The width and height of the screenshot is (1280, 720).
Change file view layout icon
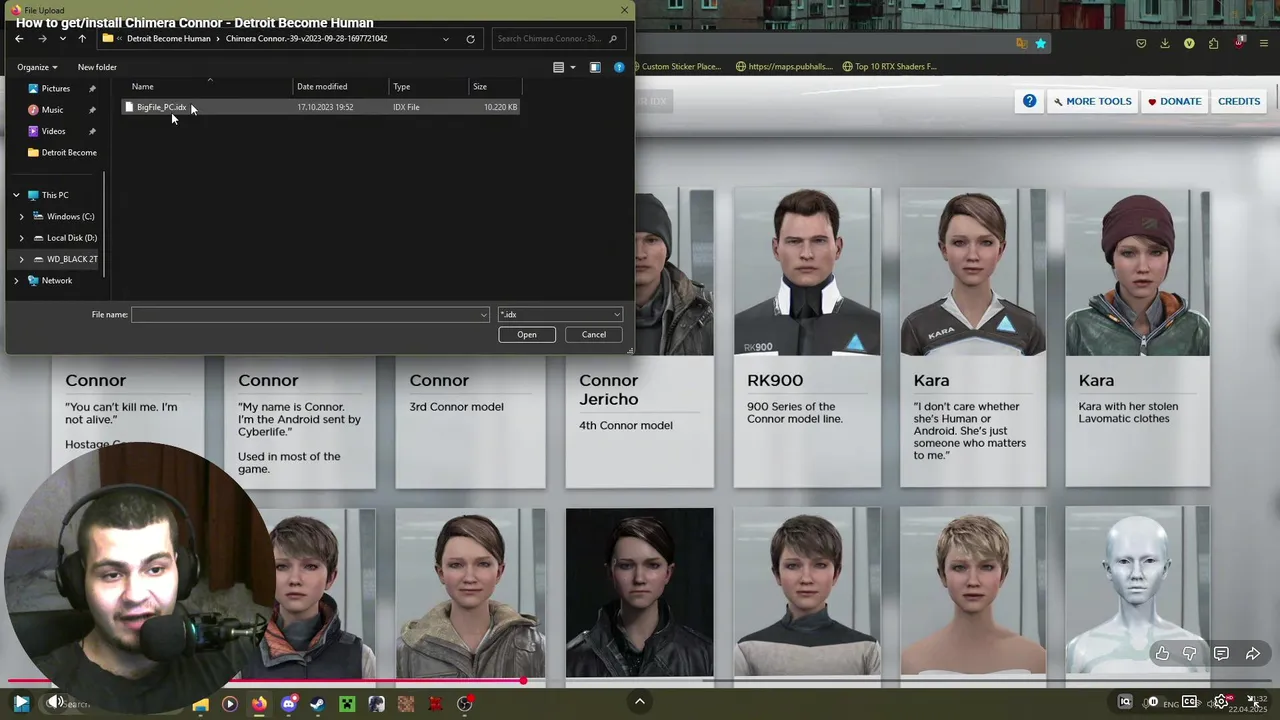point(559,67)
